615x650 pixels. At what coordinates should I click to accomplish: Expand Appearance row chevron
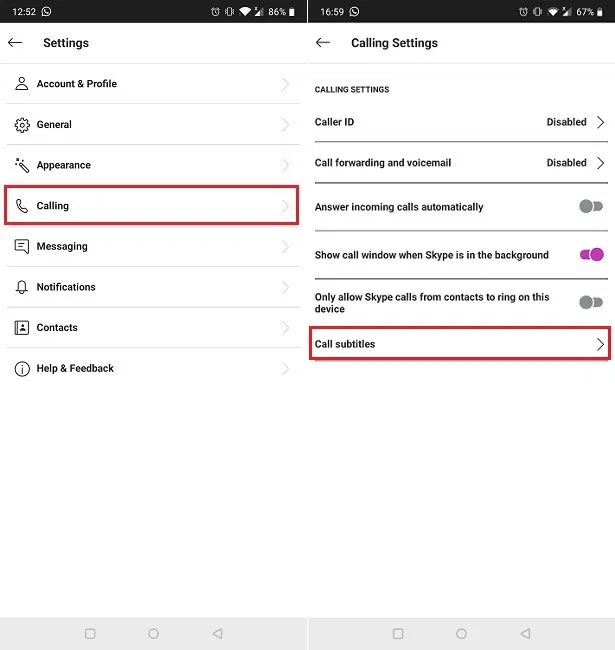coord(285,165)
